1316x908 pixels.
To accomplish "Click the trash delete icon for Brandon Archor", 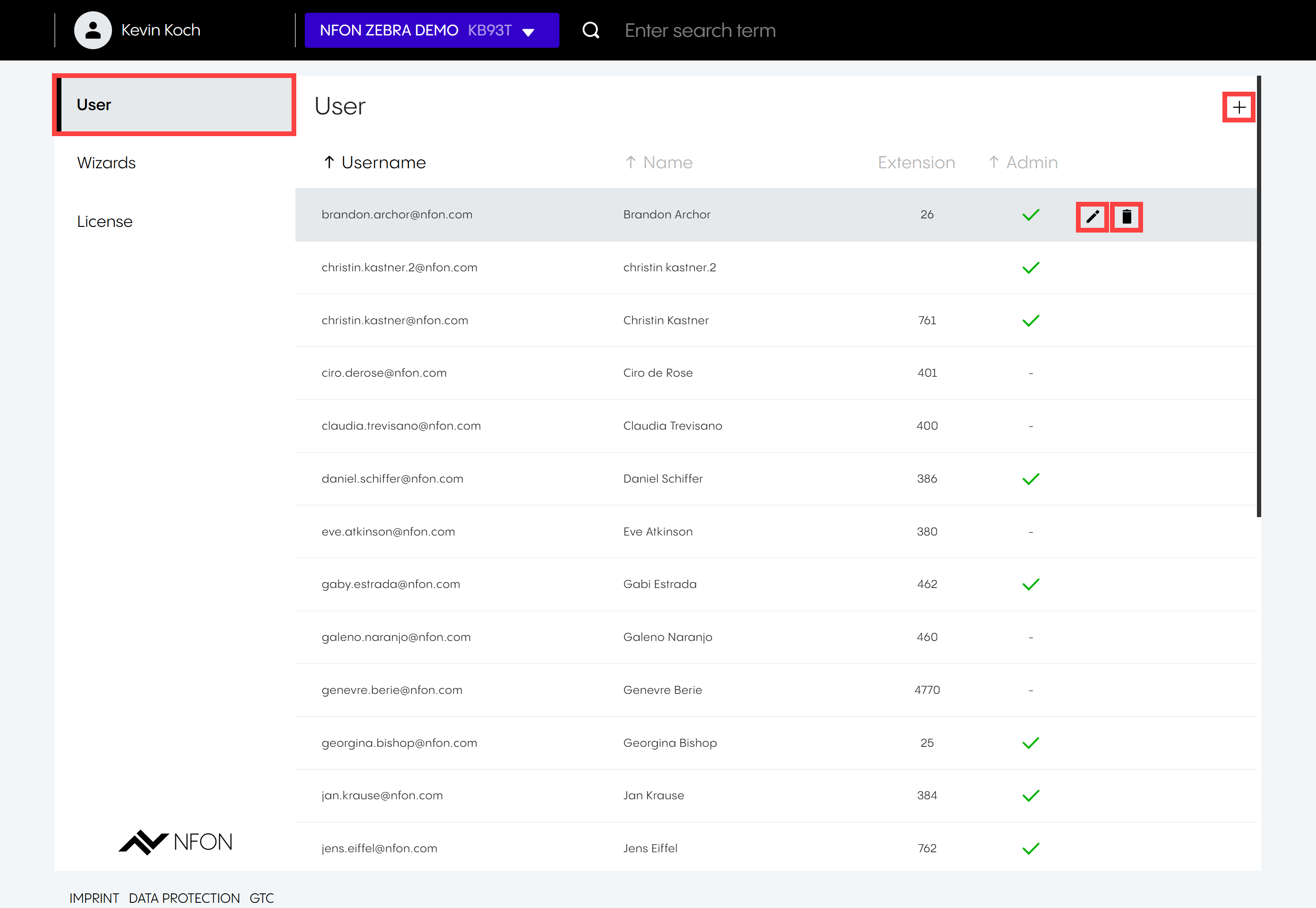I will 1127,217.
